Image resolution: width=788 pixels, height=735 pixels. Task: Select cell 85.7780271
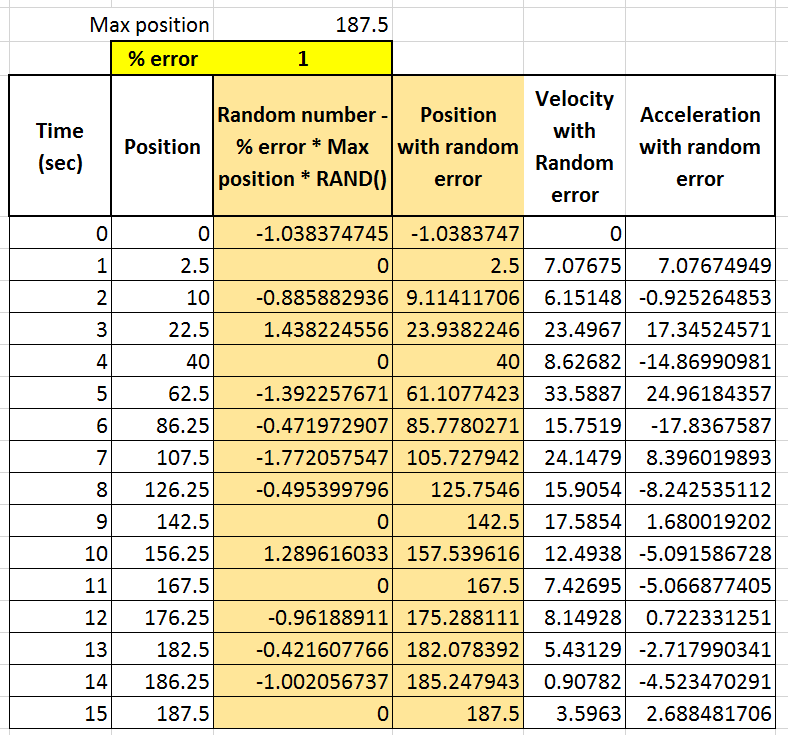coord(458,426)
